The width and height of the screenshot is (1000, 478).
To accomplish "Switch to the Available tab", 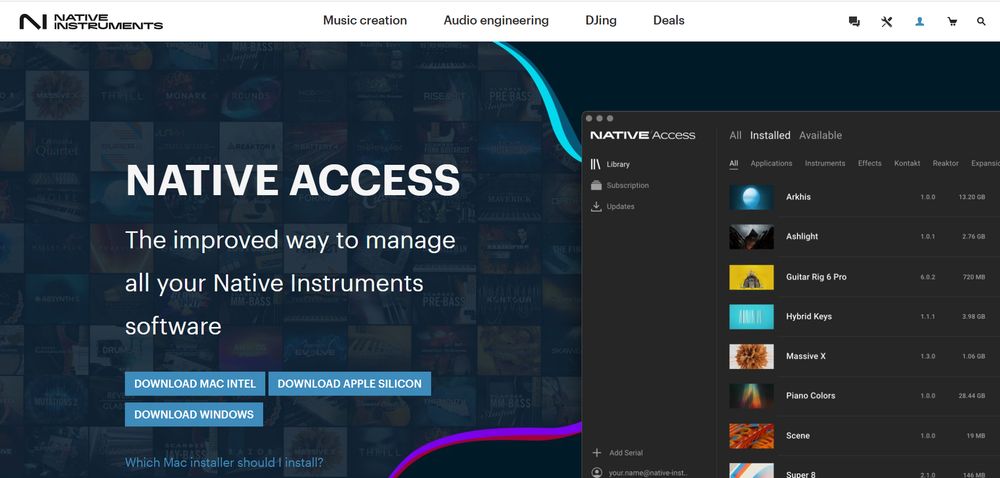I will 820,135.
